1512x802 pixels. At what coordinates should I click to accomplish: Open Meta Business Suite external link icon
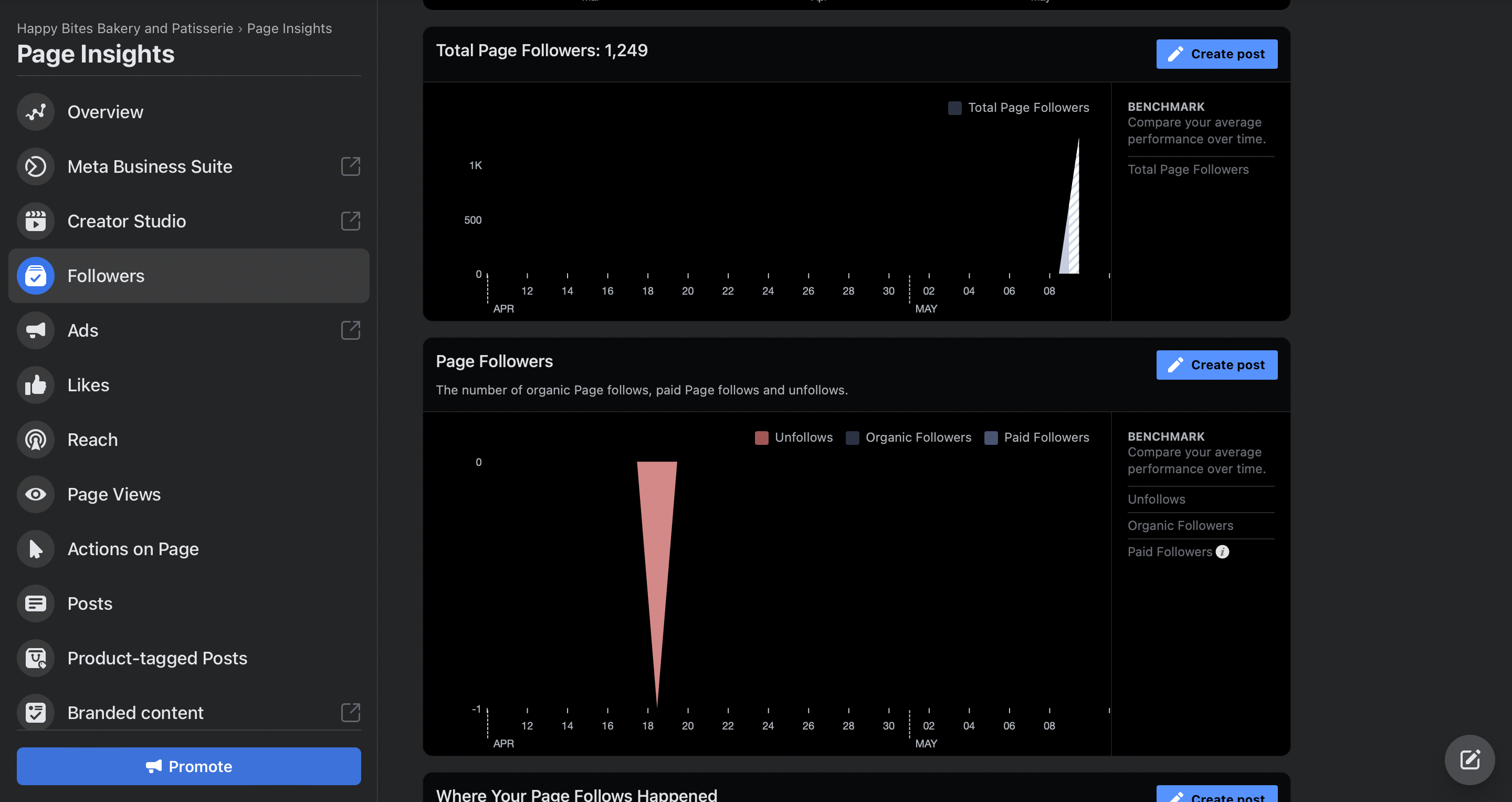[350, 166]
